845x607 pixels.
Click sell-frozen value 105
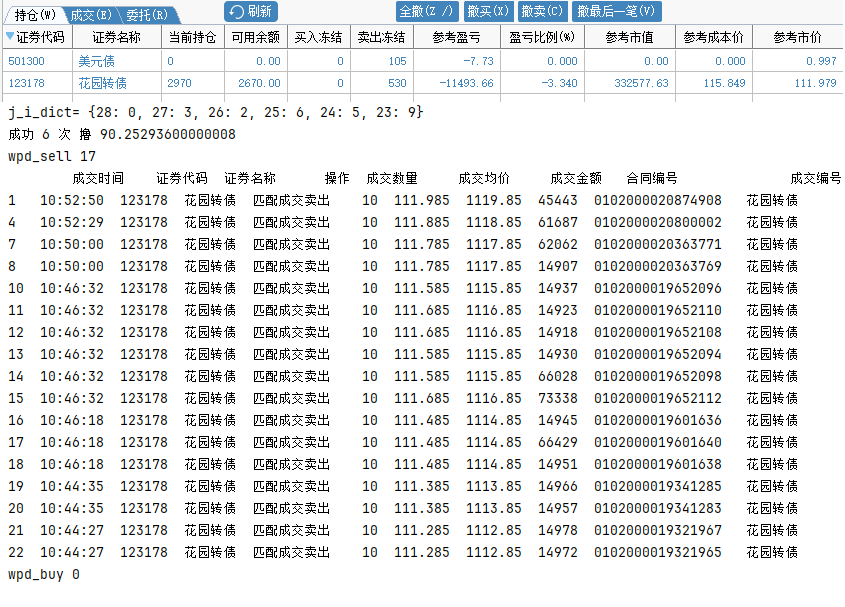tap(398, 61)
